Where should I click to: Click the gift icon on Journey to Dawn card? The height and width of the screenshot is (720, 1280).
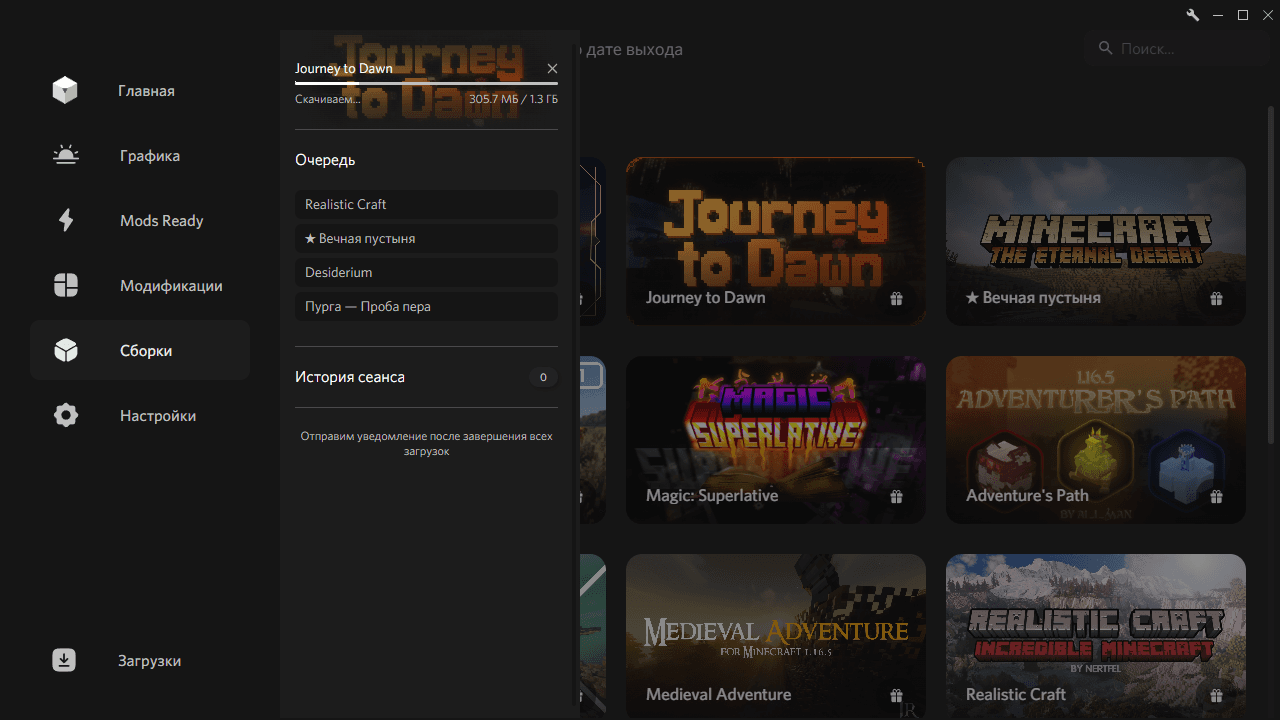coord(896,298)
